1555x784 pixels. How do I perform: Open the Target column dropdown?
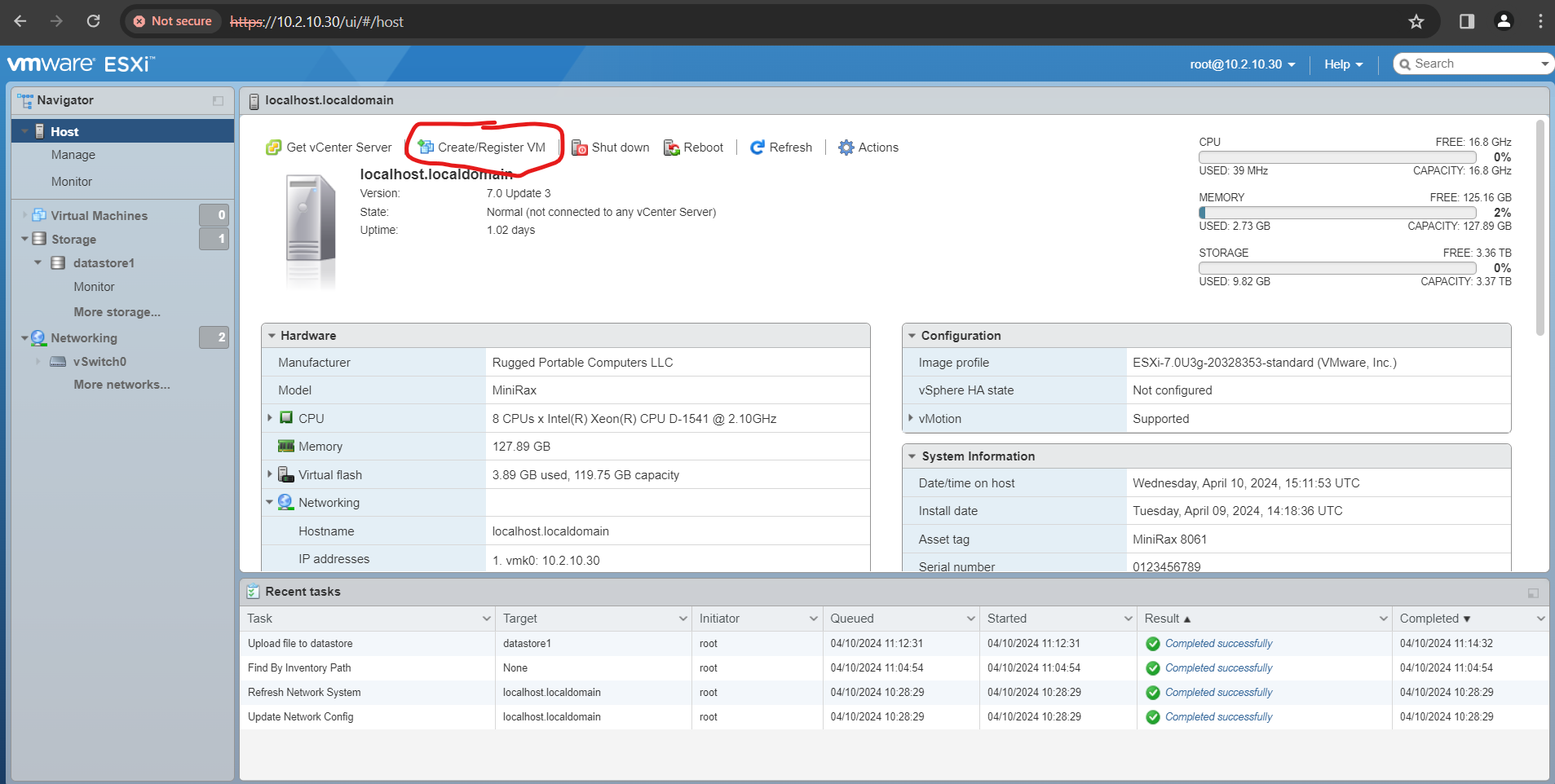(x=683, y=619)
